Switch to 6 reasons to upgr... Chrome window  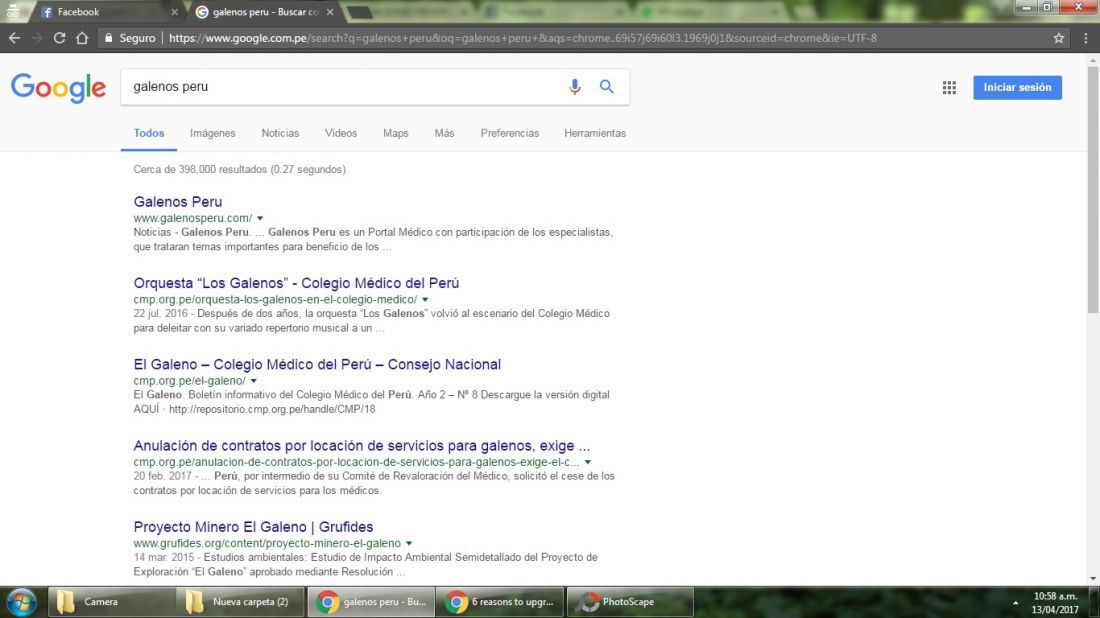click(x=499, y=602)
